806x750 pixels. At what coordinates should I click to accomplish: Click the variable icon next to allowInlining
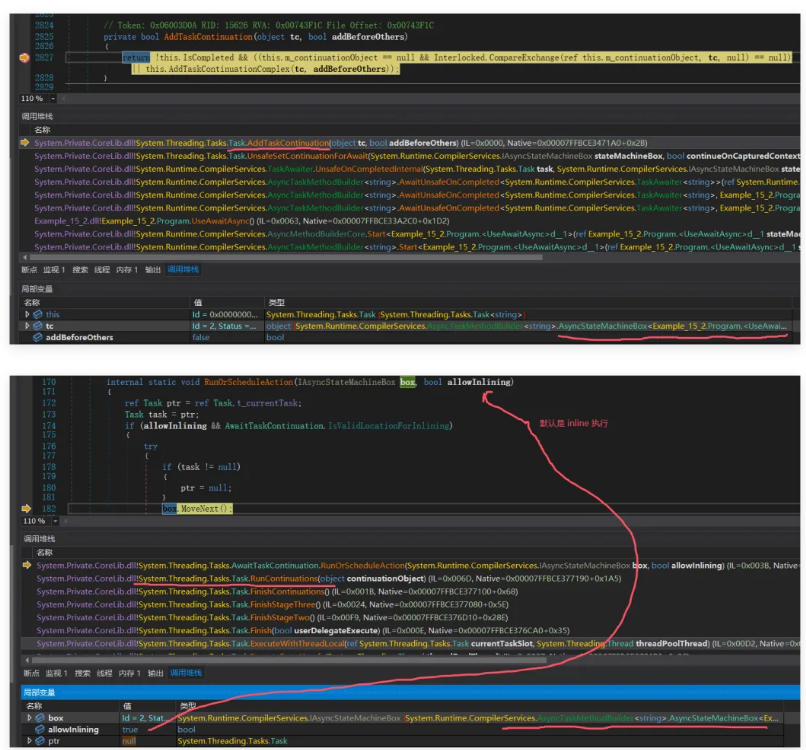40,729
